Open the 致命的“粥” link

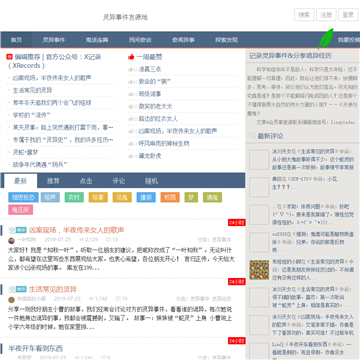[154, 82]
